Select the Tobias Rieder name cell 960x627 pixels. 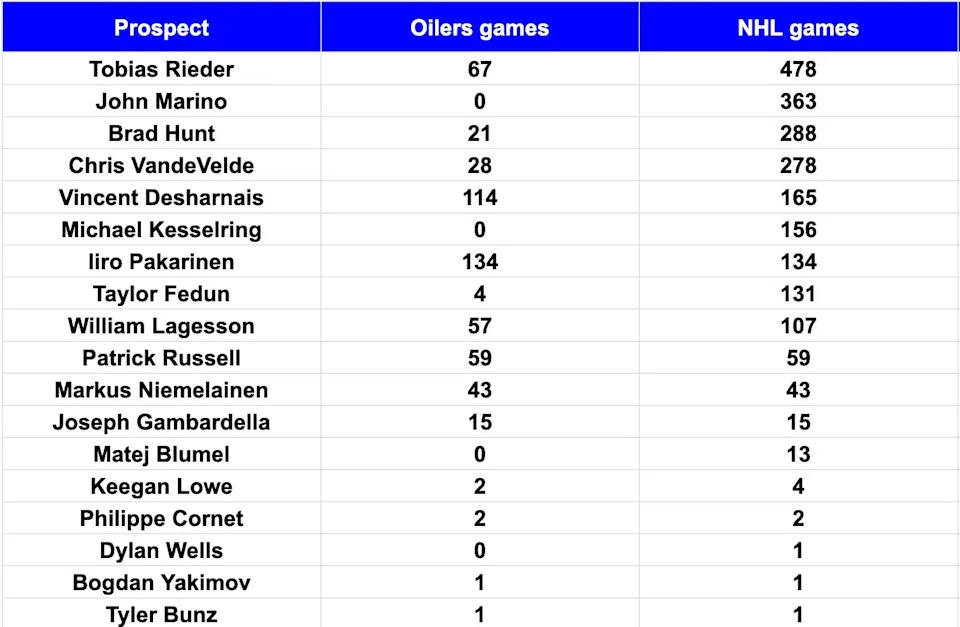[161, 69]
